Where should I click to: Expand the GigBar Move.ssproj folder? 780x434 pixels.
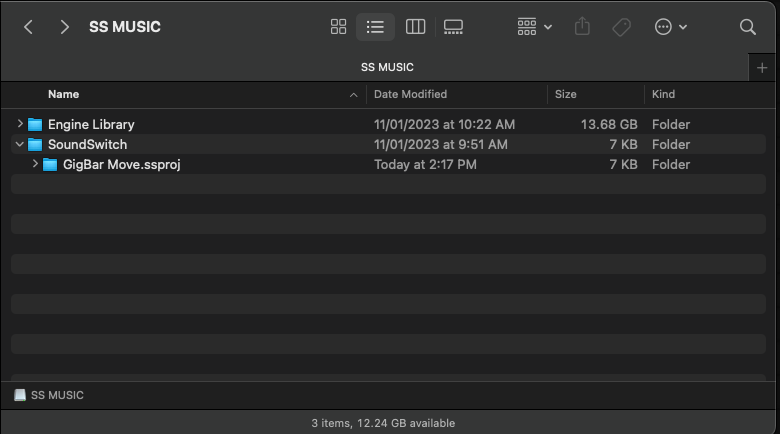(x=35, y=163)
